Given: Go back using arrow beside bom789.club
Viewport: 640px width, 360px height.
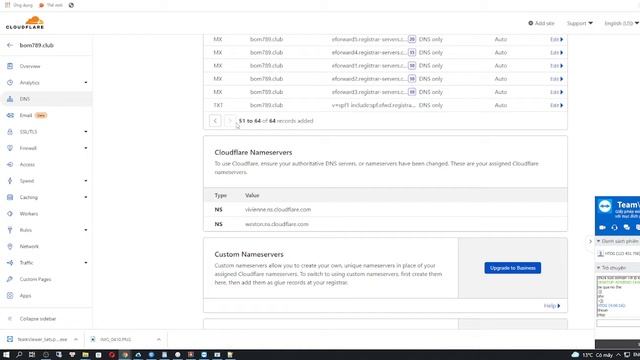Looking at the screenshot, I should (10, 45).
